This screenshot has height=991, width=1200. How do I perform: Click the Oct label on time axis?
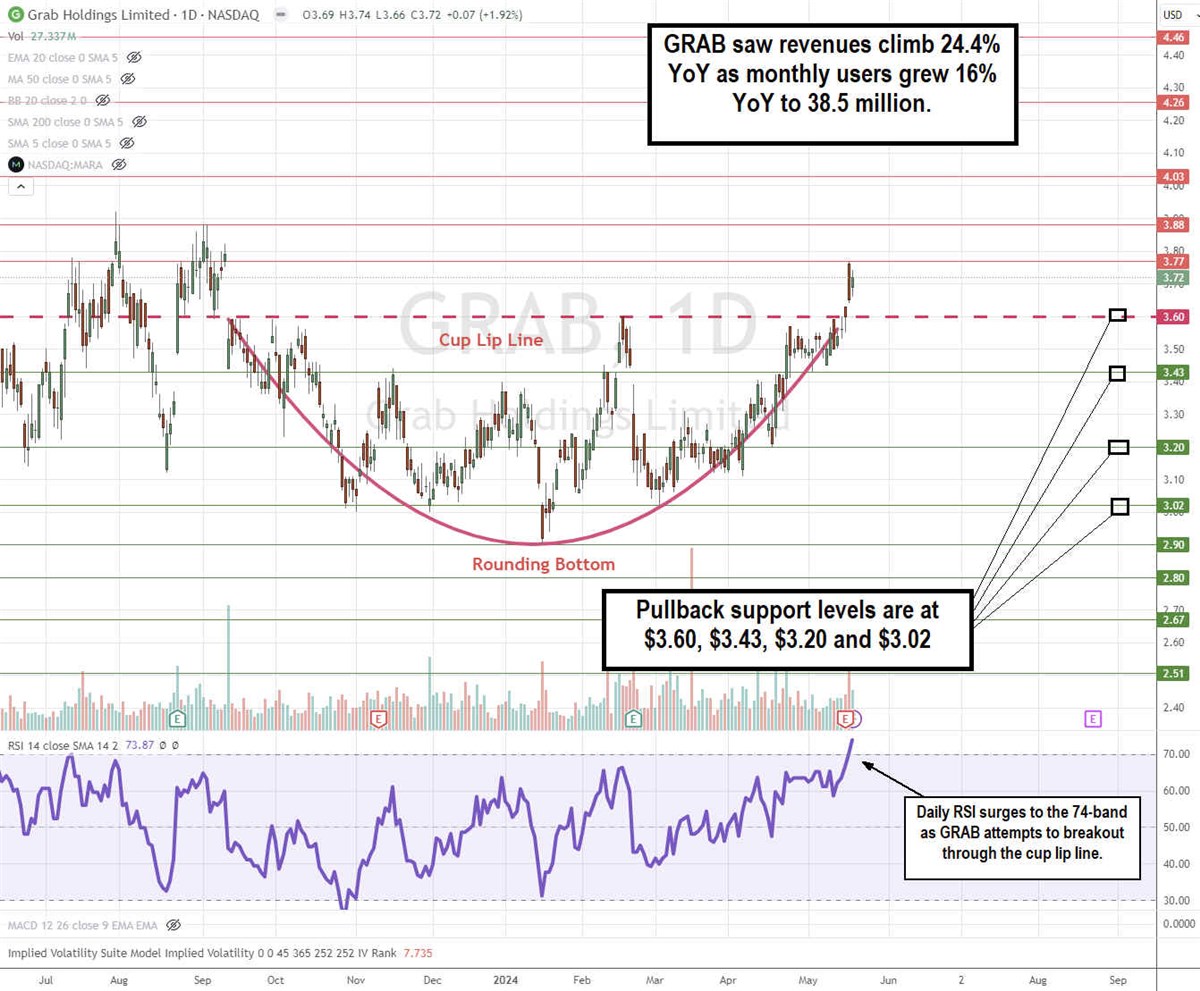(275, 980)
